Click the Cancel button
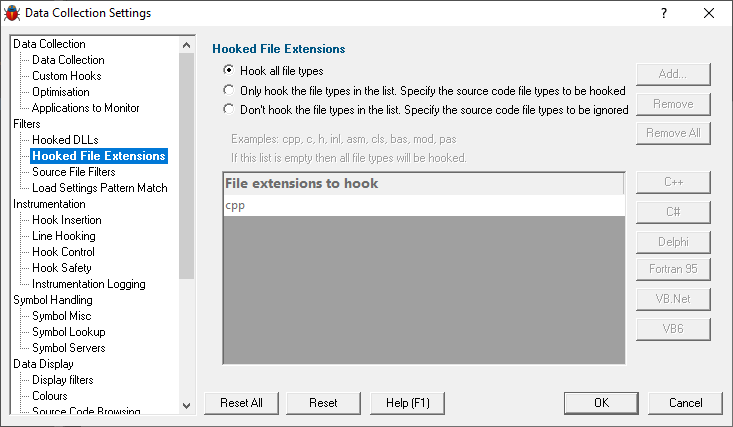Image resolution: width=733 pixels, height=427 pixels. (685, 403)
